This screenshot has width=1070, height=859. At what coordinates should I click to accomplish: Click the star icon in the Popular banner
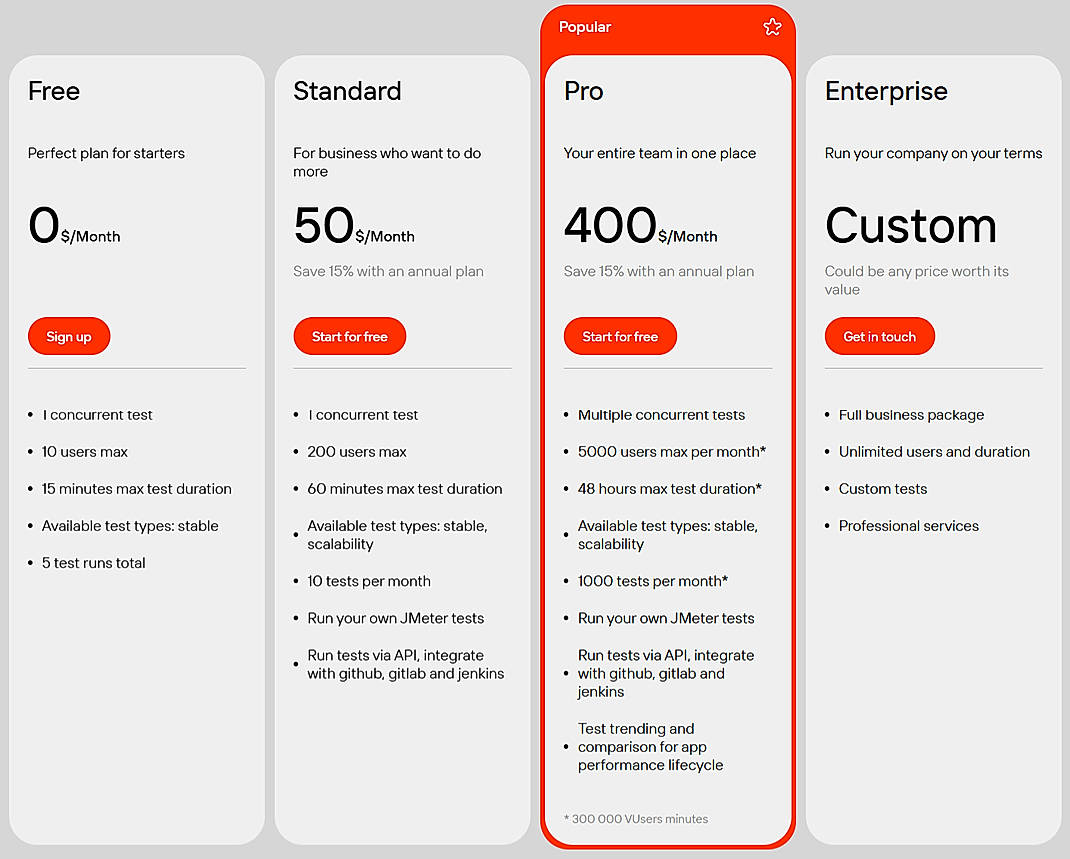click(772, 27)
